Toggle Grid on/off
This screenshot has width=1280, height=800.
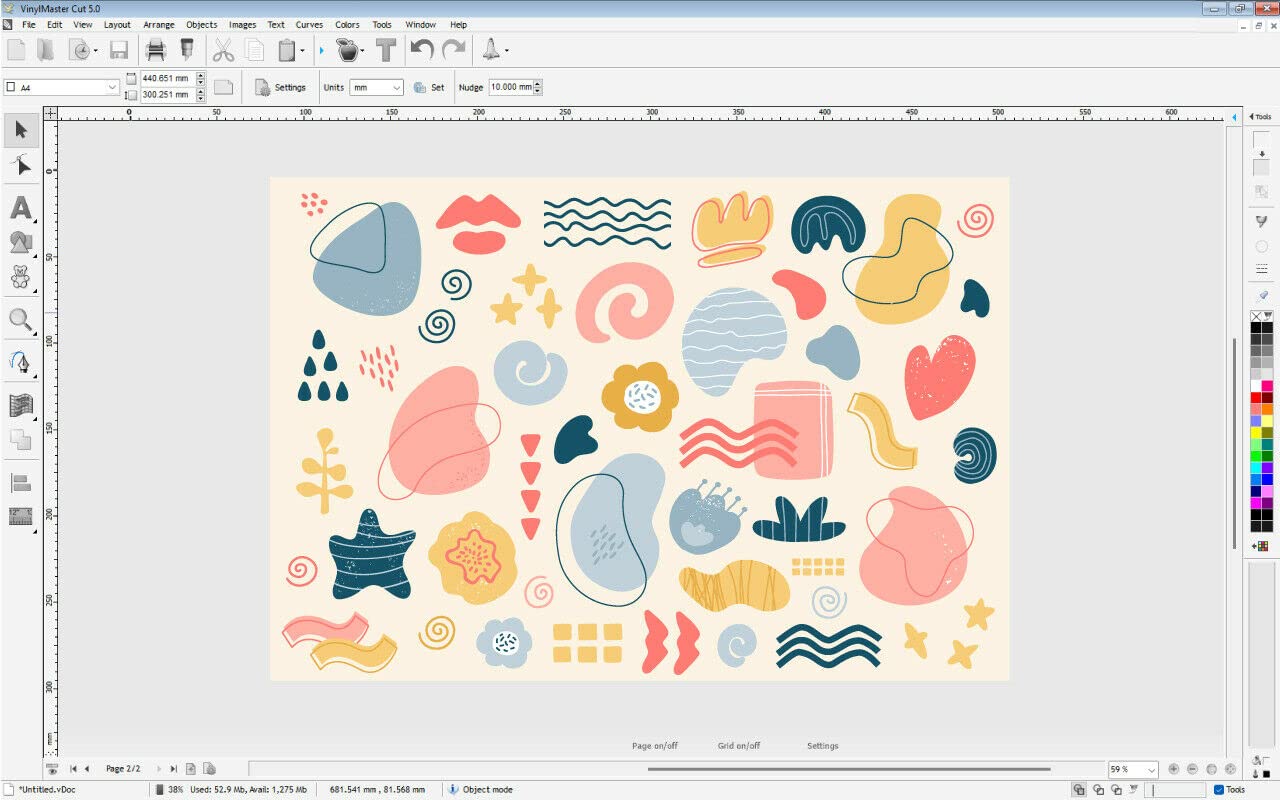(738, 746)
